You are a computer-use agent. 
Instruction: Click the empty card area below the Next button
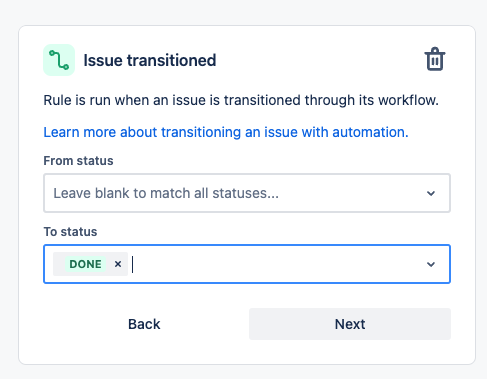pos(247,352)
